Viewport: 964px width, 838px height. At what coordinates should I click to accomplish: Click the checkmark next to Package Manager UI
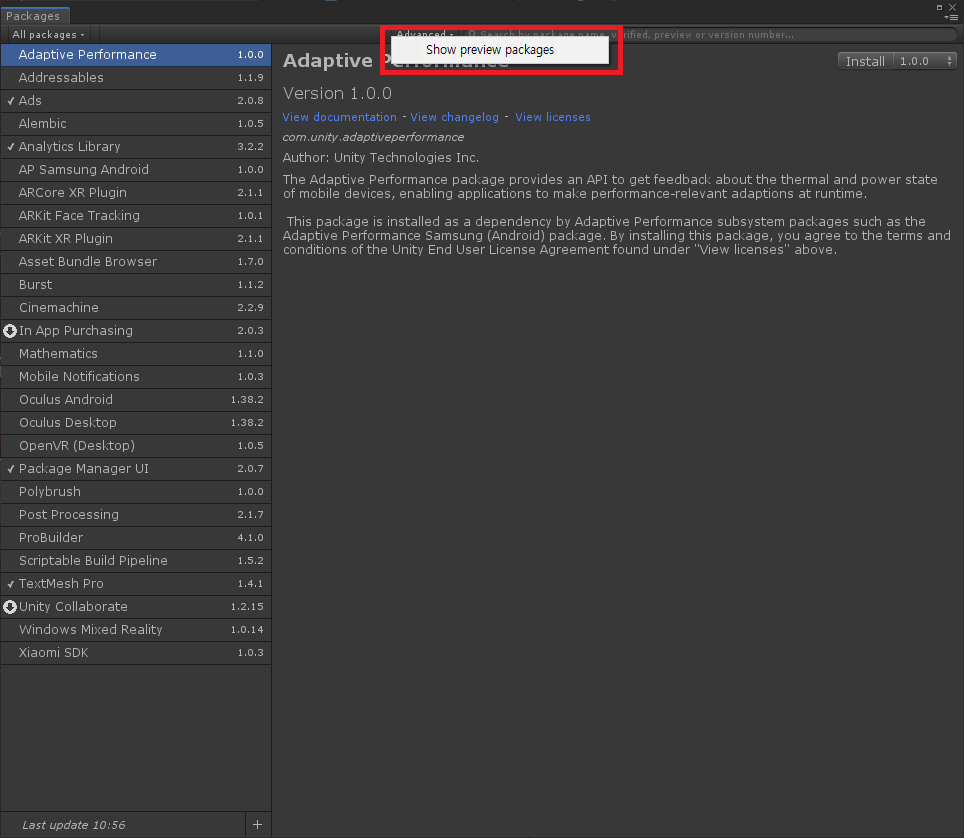[10, 469]
